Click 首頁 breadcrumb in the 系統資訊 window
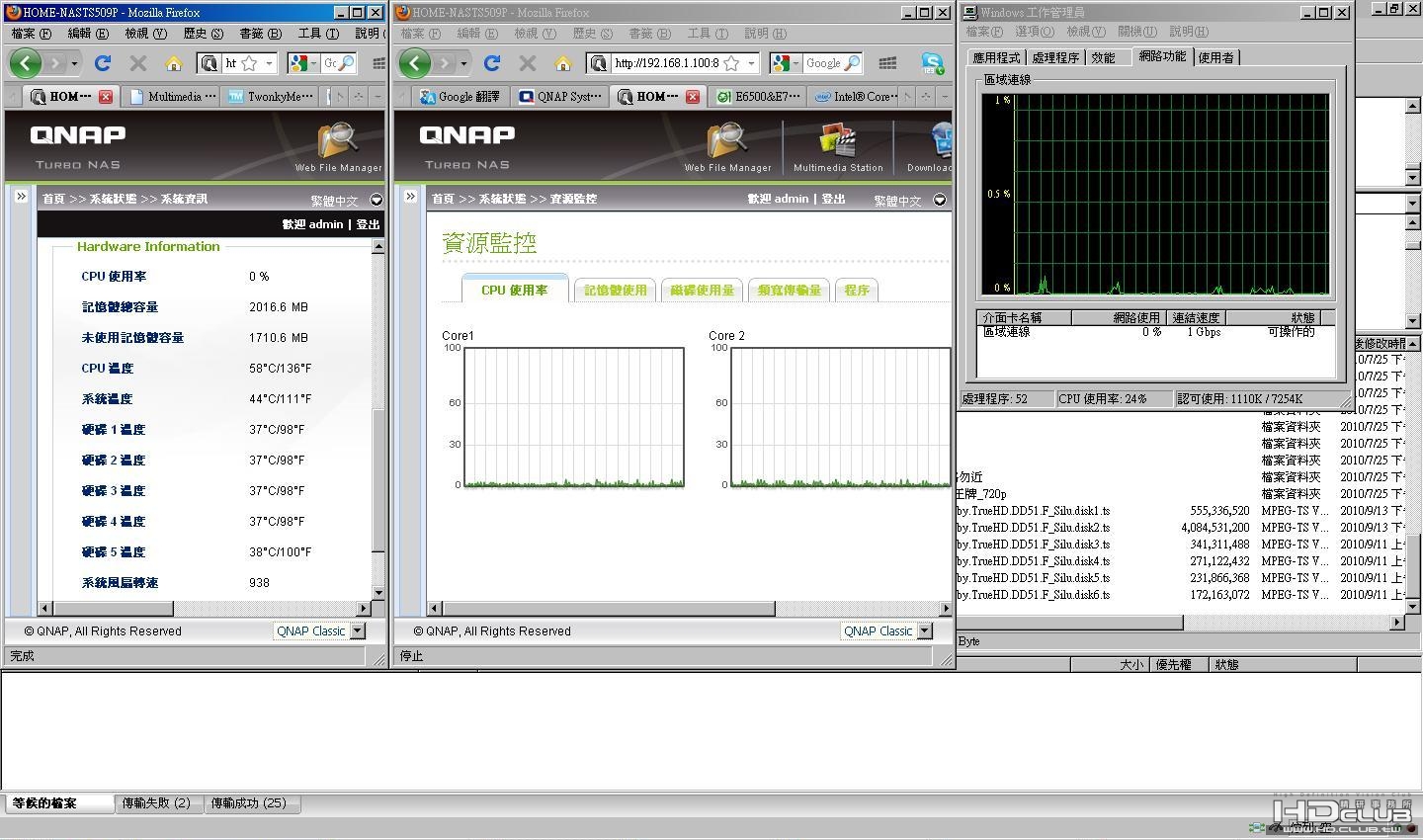 point(53,199)
